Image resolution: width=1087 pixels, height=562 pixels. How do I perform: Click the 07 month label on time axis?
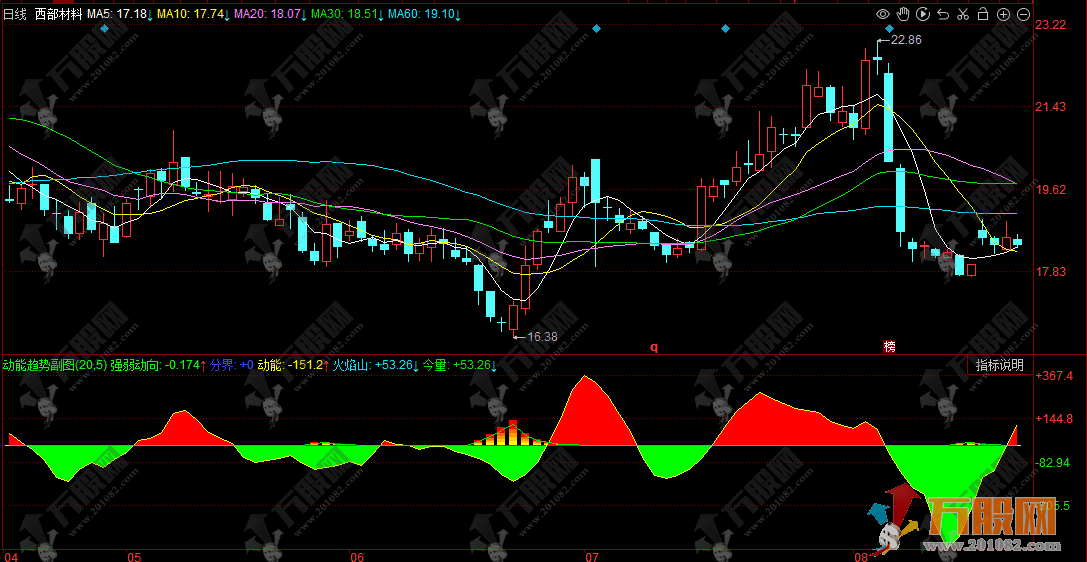click(x=591, y=556)
